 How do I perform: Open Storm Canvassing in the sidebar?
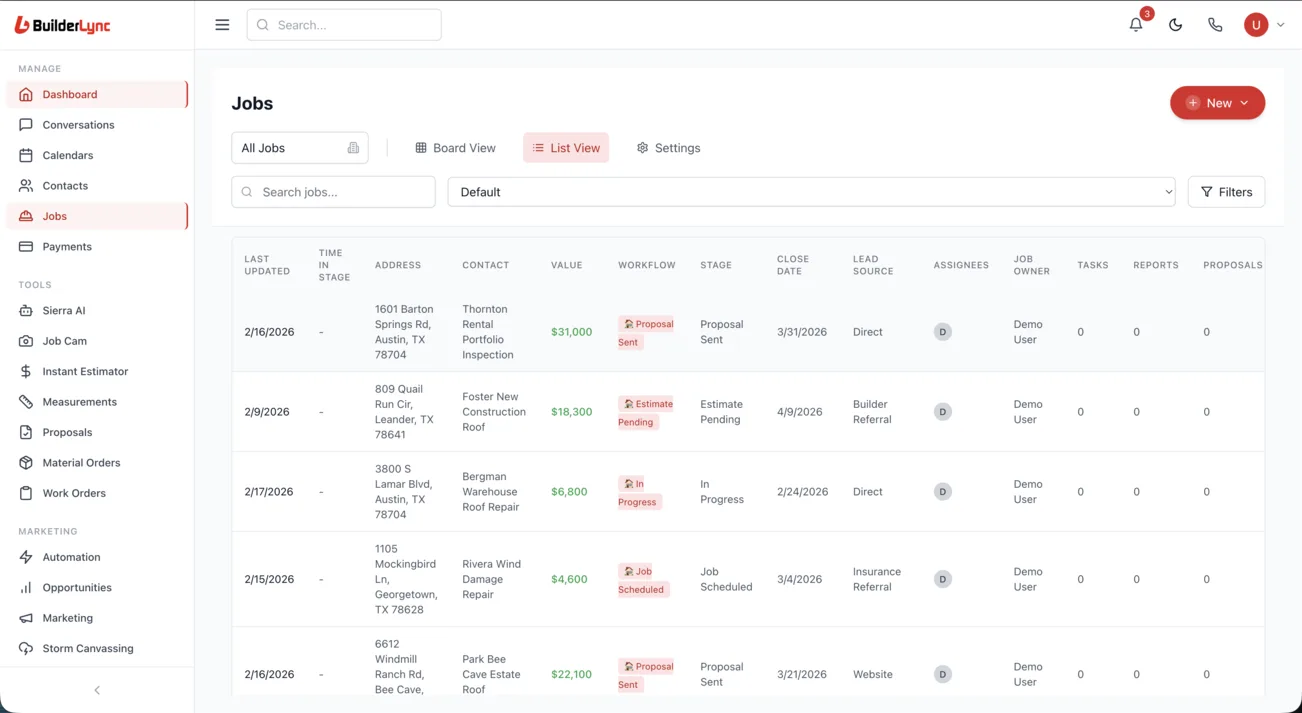point(87,649)
